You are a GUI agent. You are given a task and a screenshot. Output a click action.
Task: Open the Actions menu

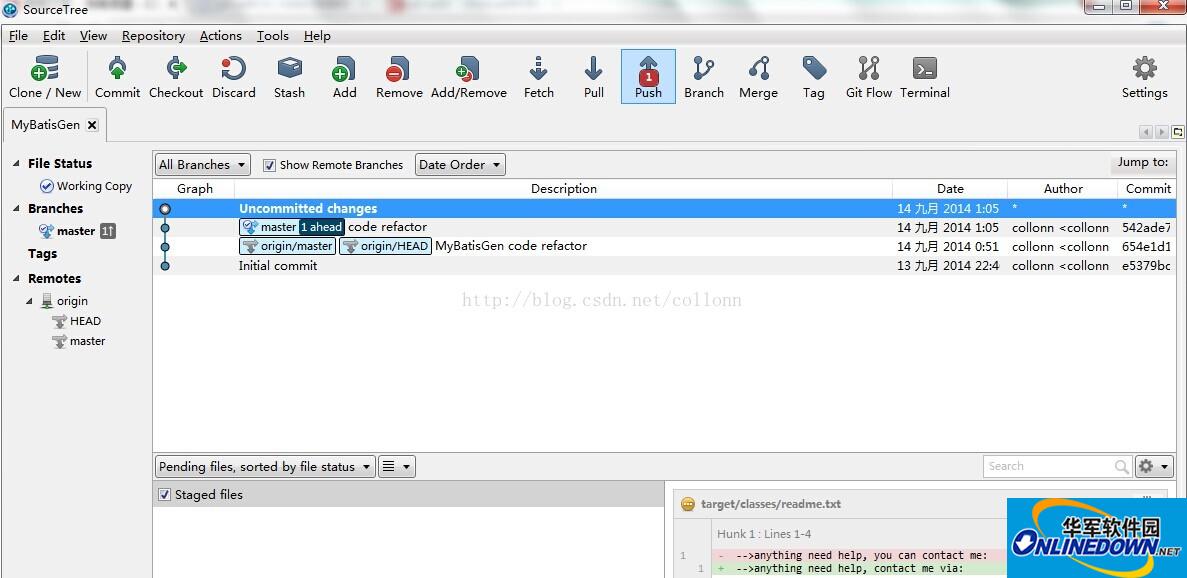(221, 36)
